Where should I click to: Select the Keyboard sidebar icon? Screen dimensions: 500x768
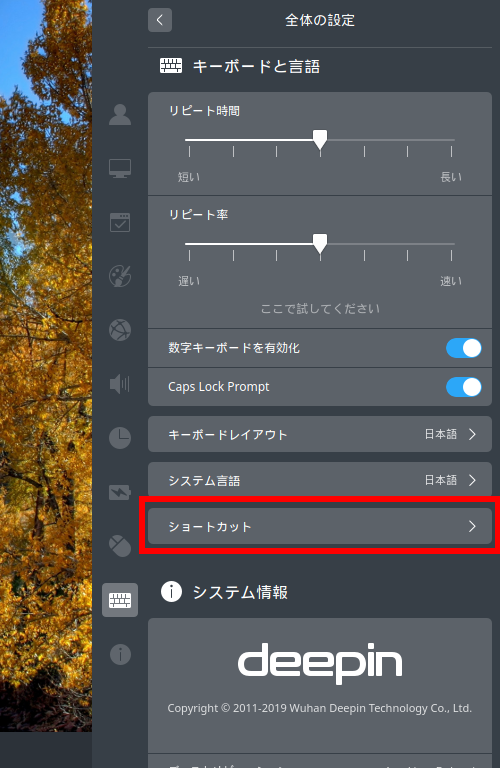tap(120, 600)
